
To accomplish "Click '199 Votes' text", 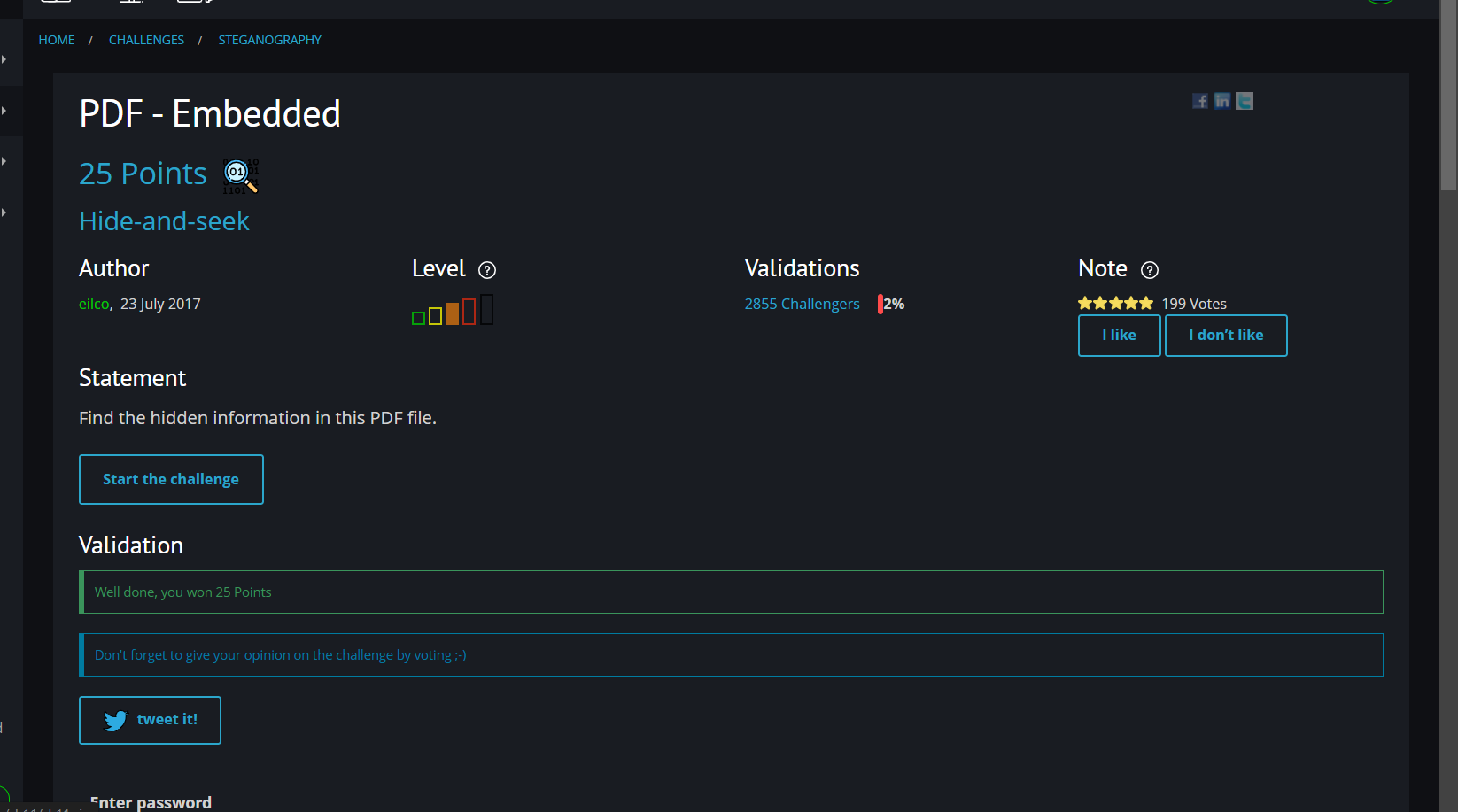I will click(x=1194, y=304).
